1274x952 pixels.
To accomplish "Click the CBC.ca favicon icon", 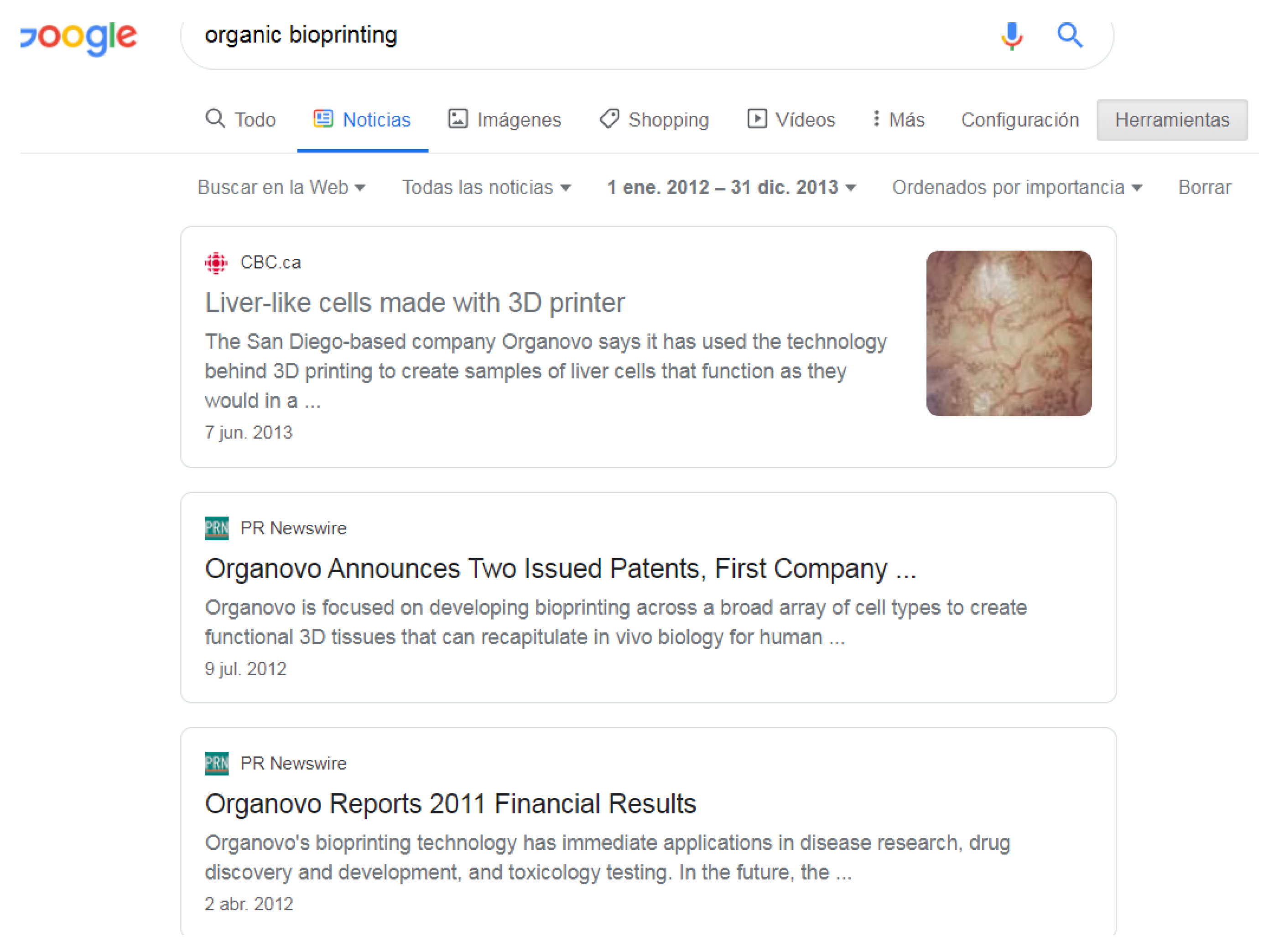I will click(217, 263).
